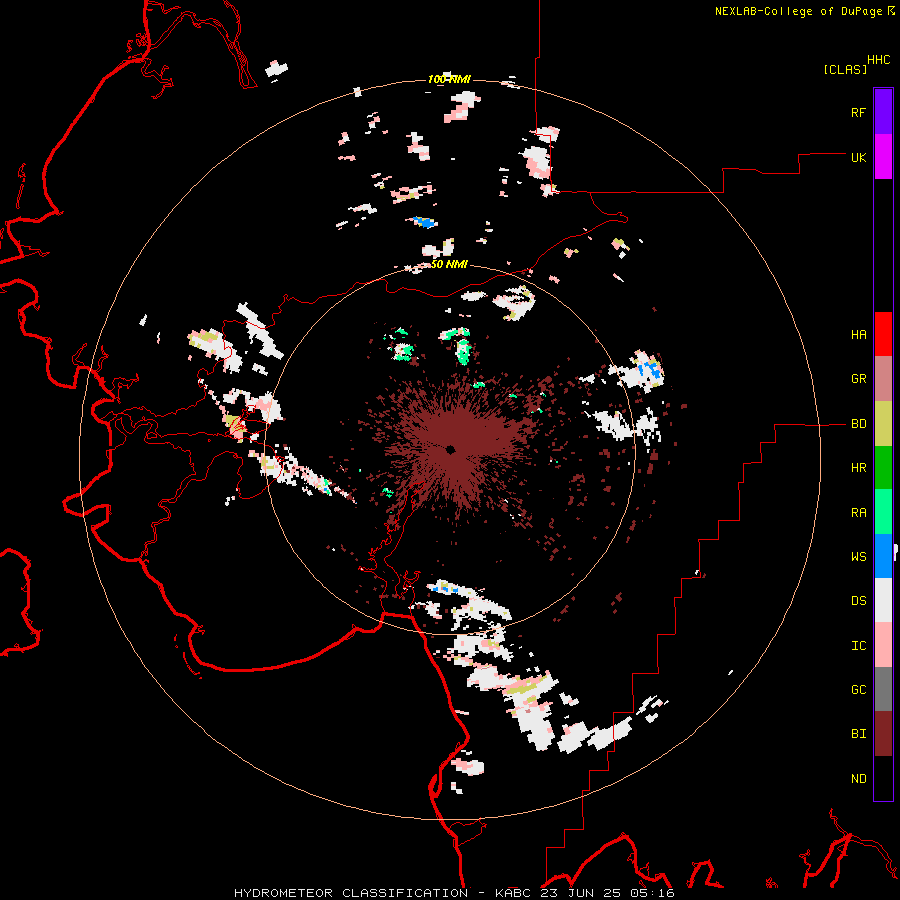The image size is (900, 900).
Task: Click the GC gray legend swatch
Action: tap(883, 689)
